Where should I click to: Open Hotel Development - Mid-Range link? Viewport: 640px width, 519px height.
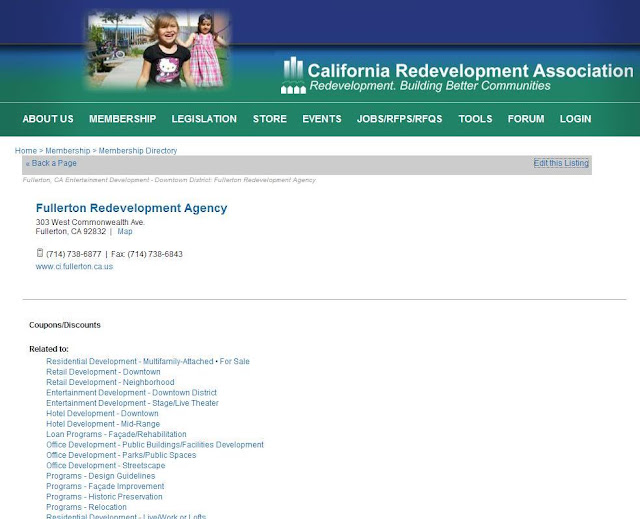coord(103,424)
